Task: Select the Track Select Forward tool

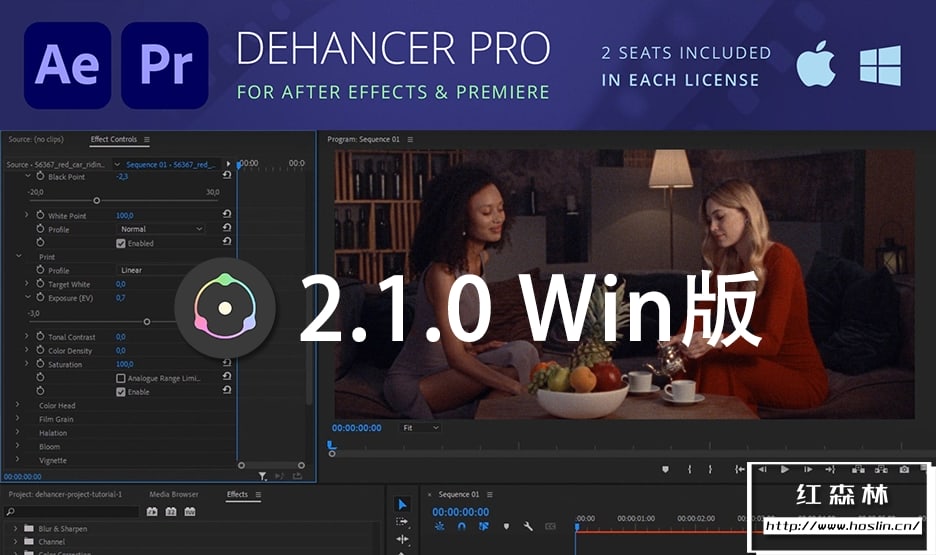Action: 402,522
